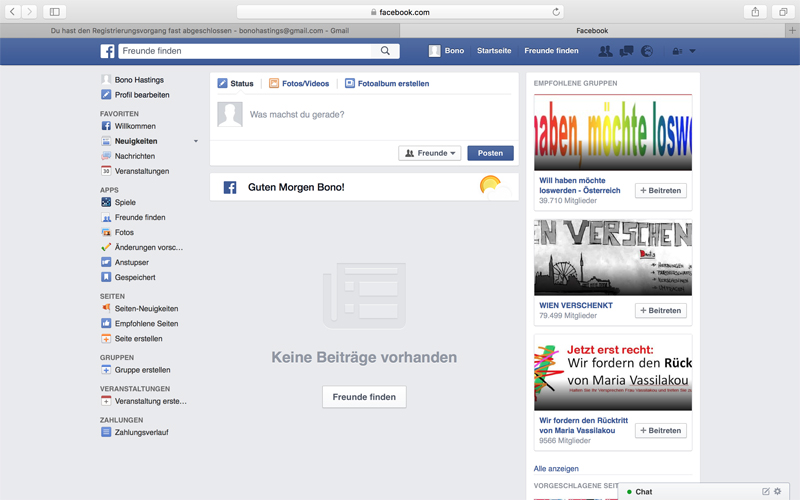
Task: Click the Safari share icon
Action: pyautogui.click(x=755, y=12)
